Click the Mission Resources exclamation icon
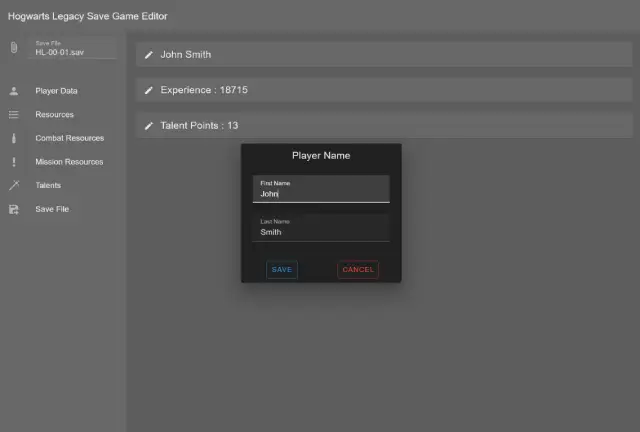Viewport: 640px width, 432px height. coord(14,162)
